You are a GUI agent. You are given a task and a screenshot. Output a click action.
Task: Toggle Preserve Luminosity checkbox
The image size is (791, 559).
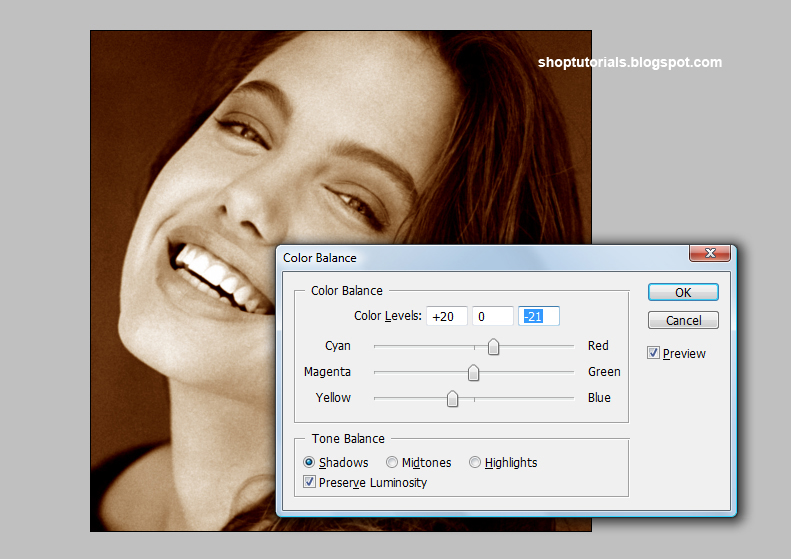click(x=309, y=482)
